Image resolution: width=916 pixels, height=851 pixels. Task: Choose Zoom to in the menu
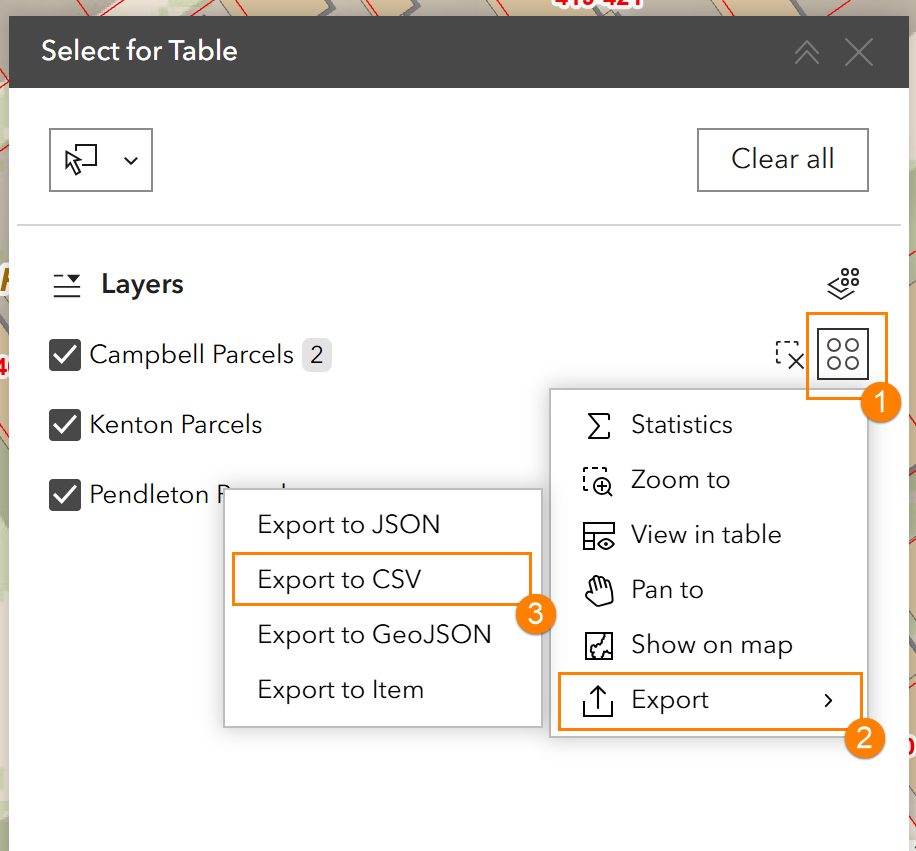[x=680, y=480]
